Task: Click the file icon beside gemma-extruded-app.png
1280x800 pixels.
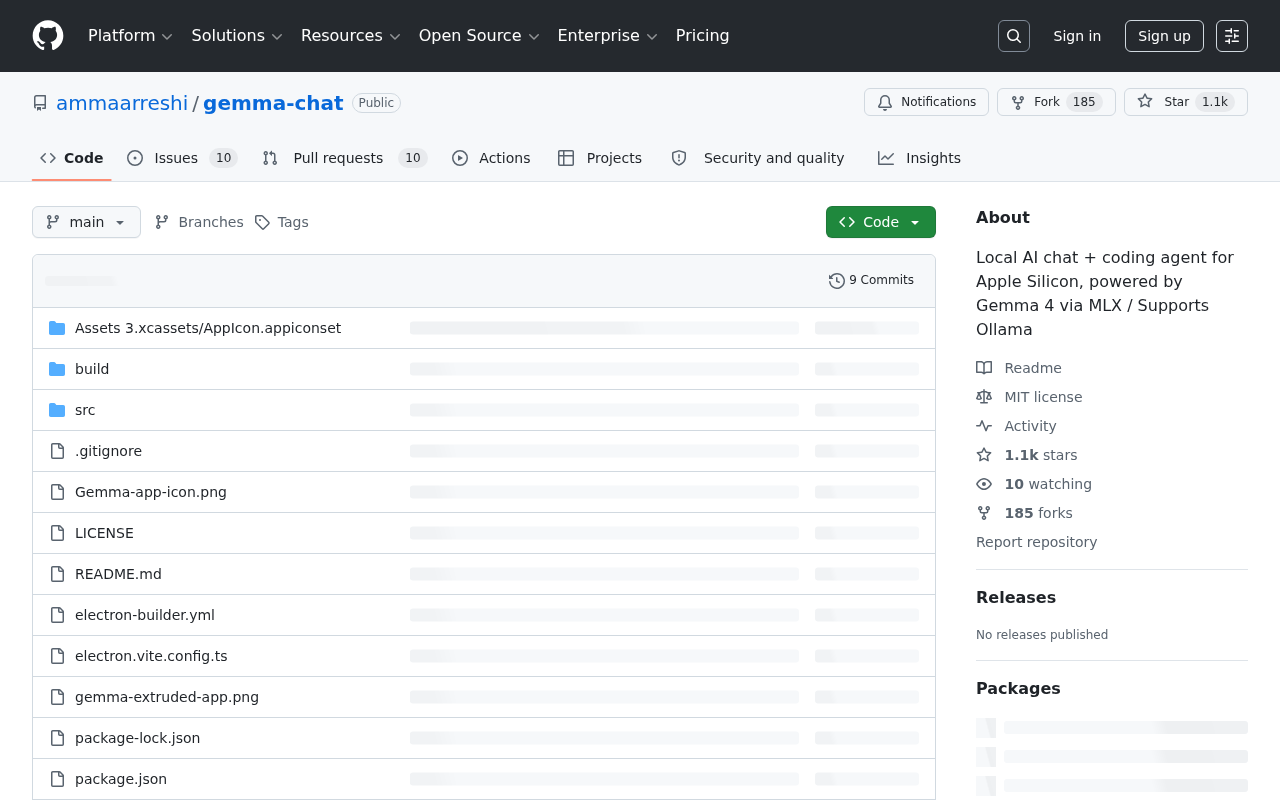Action: point(57,697)
